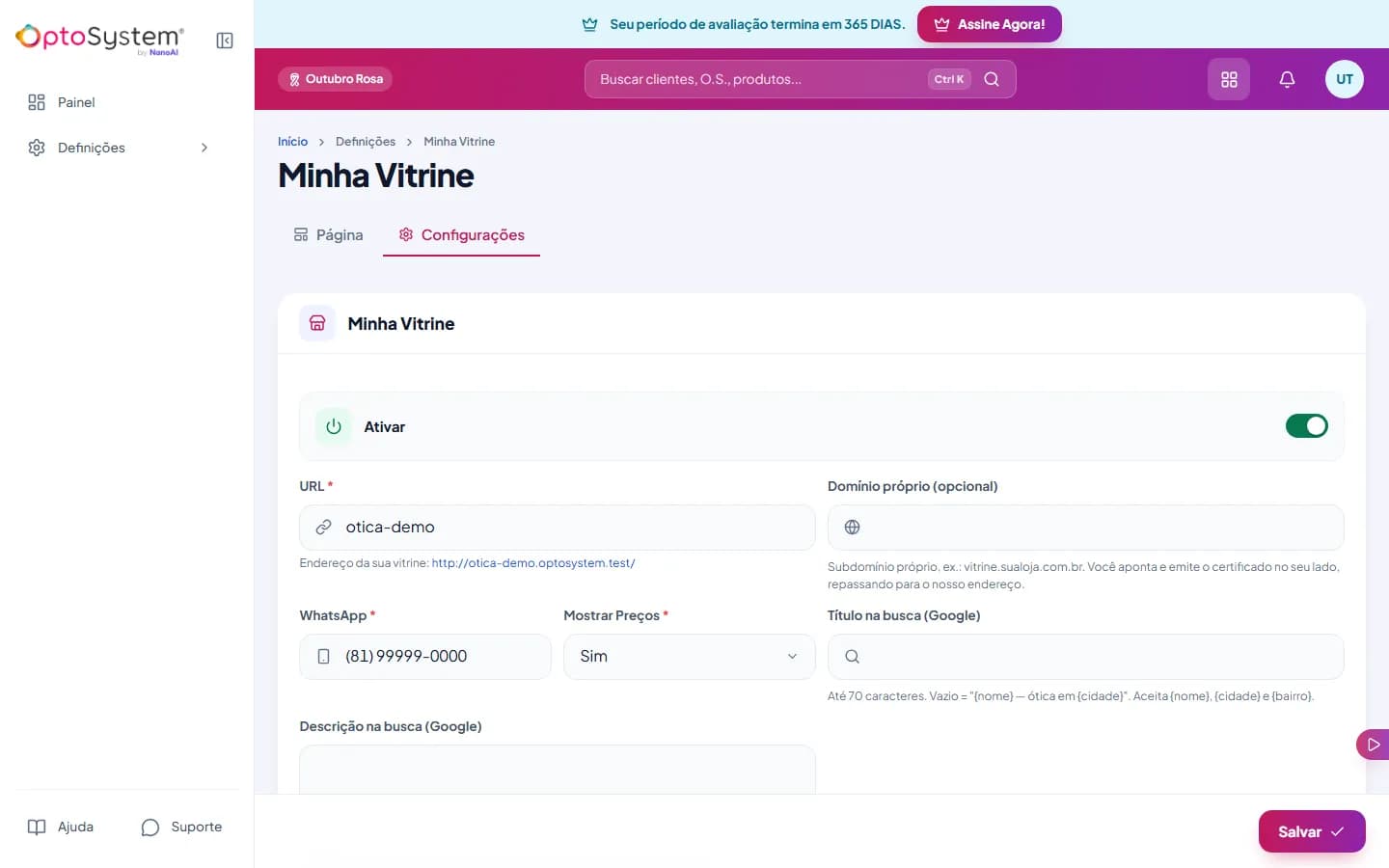Click the phone icon in WhatsApp field
The width and height of the screenshot is (1389, 868).
tap(324, 657)
